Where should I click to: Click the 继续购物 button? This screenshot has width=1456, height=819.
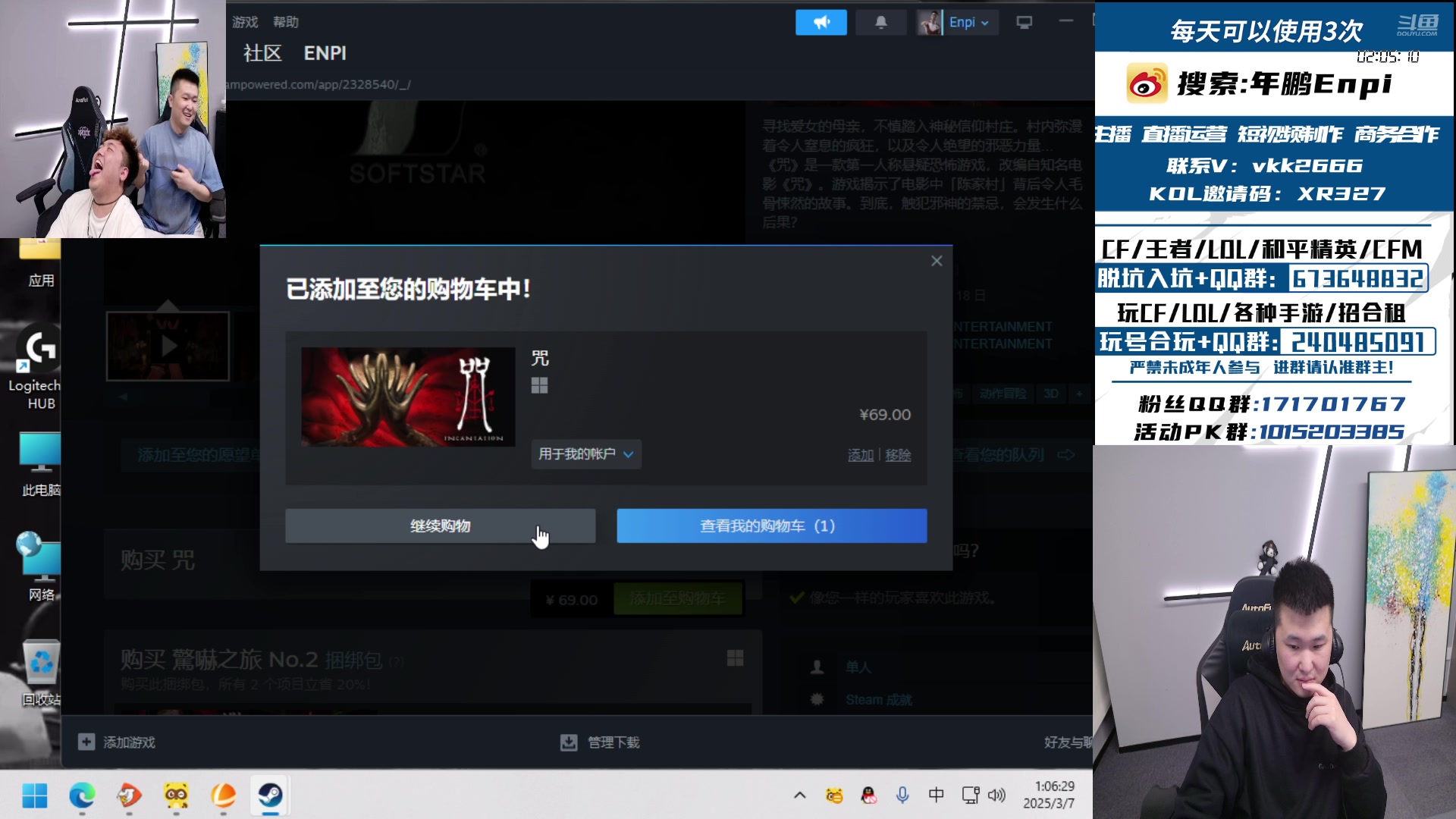point(440,526)
